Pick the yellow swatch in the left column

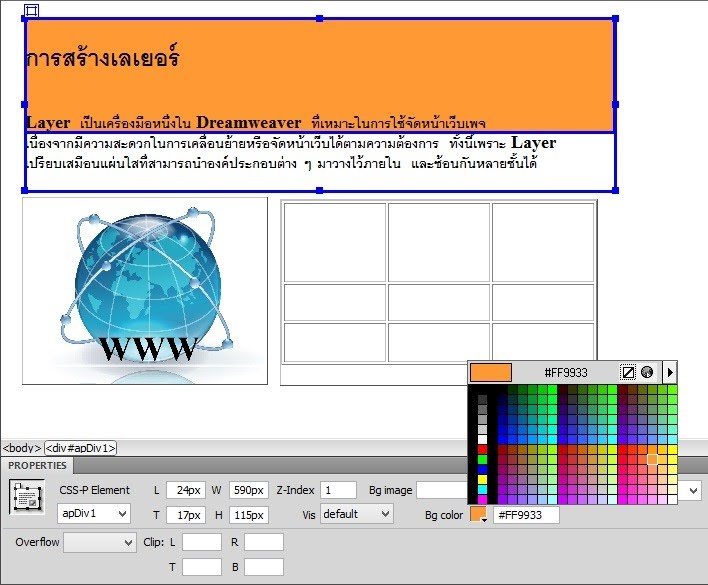click(483, 479)
